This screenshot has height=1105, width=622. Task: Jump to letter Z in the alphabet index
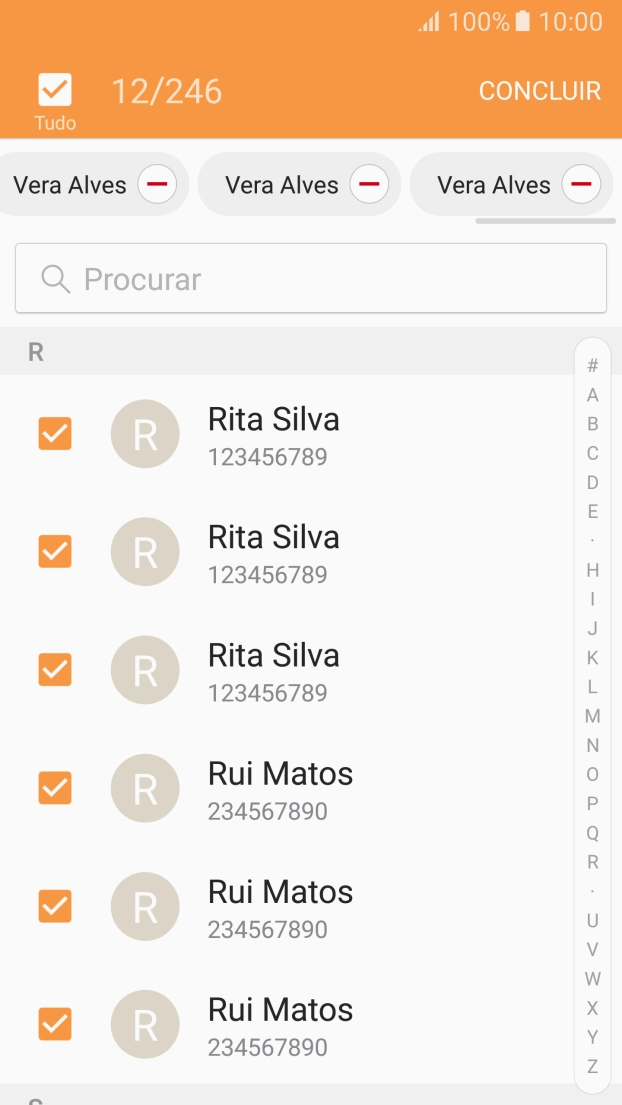[x=592, y=1067]
